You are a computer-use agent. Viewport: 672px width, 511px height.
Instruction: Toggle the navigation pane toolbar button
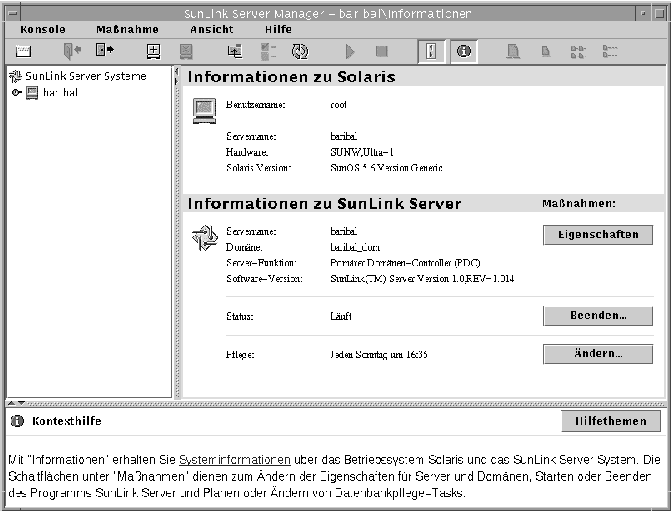431,51
